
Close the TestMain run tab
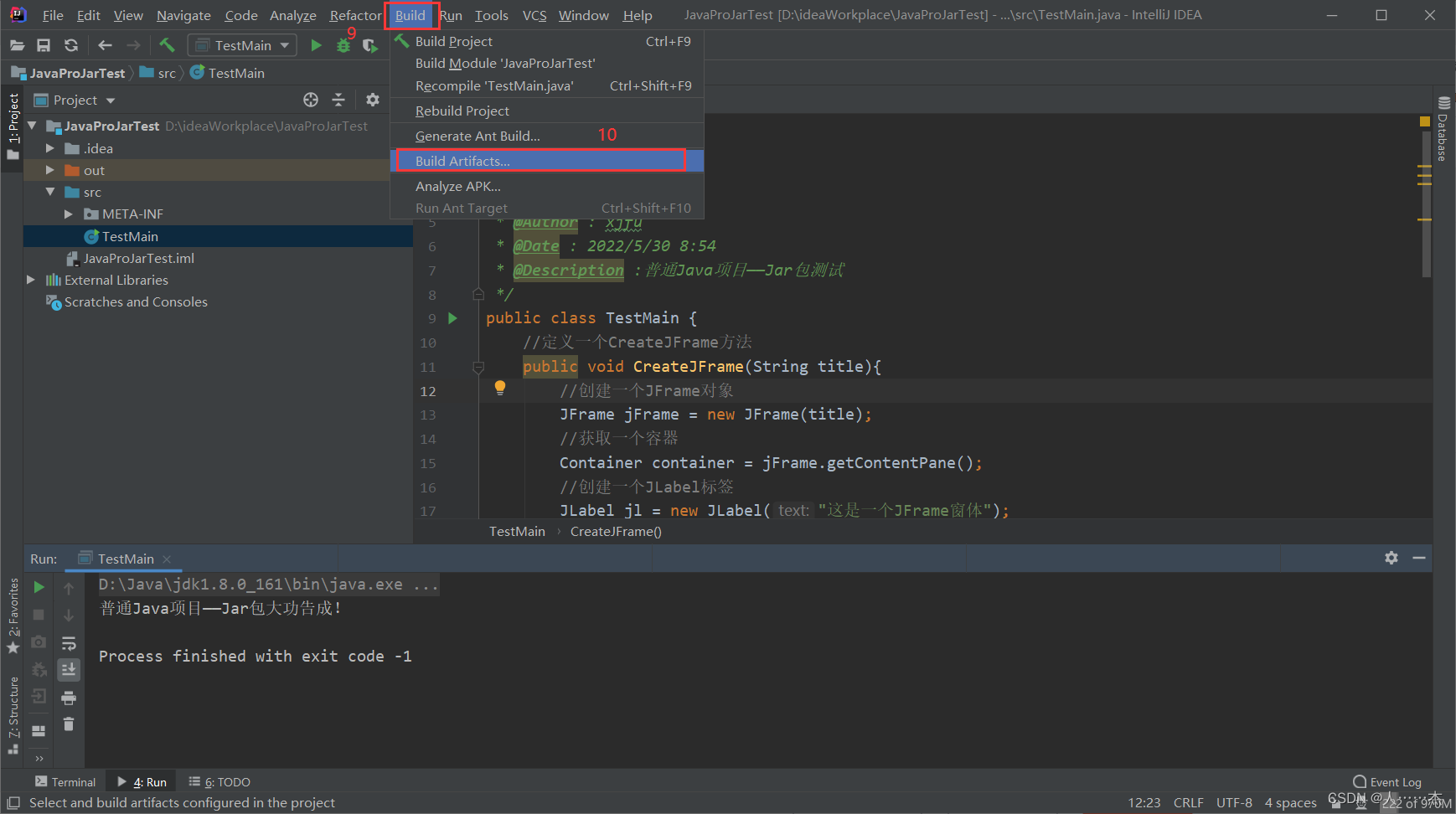(x=167, y=559)
